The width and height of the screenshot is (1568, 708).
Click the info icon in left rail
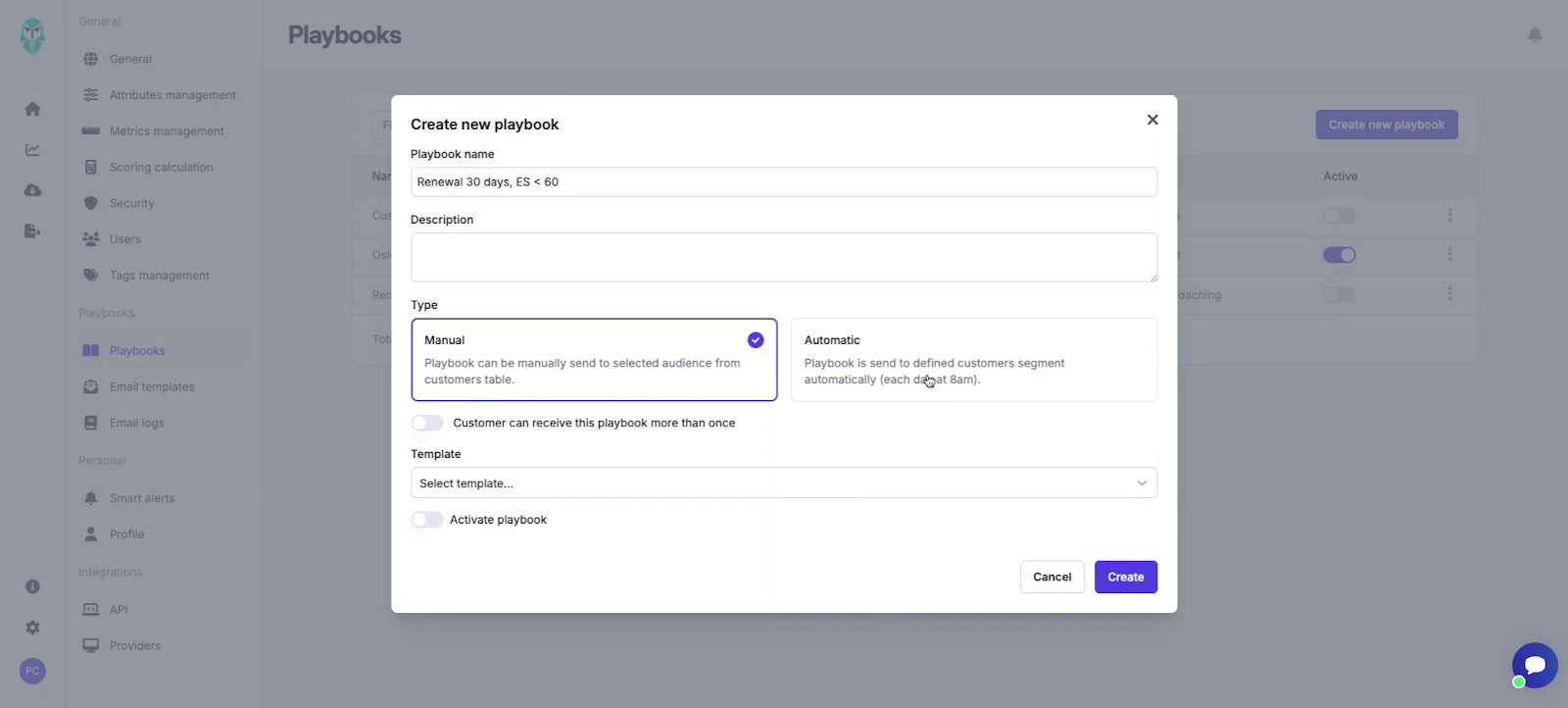click(32, 586)
